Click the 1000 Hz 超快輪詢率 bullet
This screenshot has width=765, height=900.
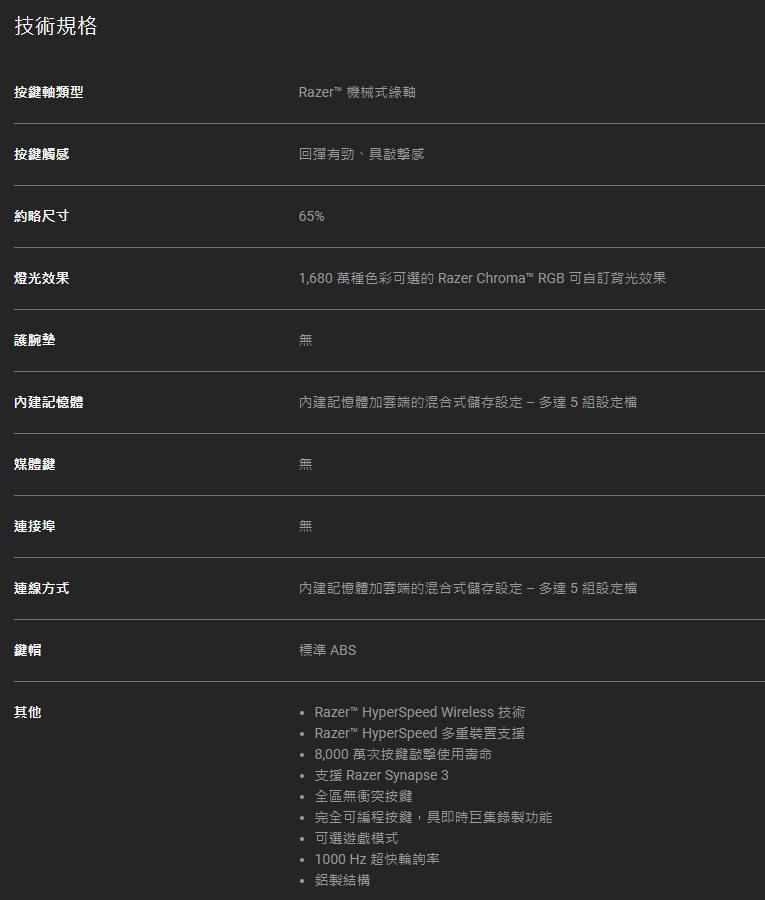pyautogui.click(x=377, y=859)
